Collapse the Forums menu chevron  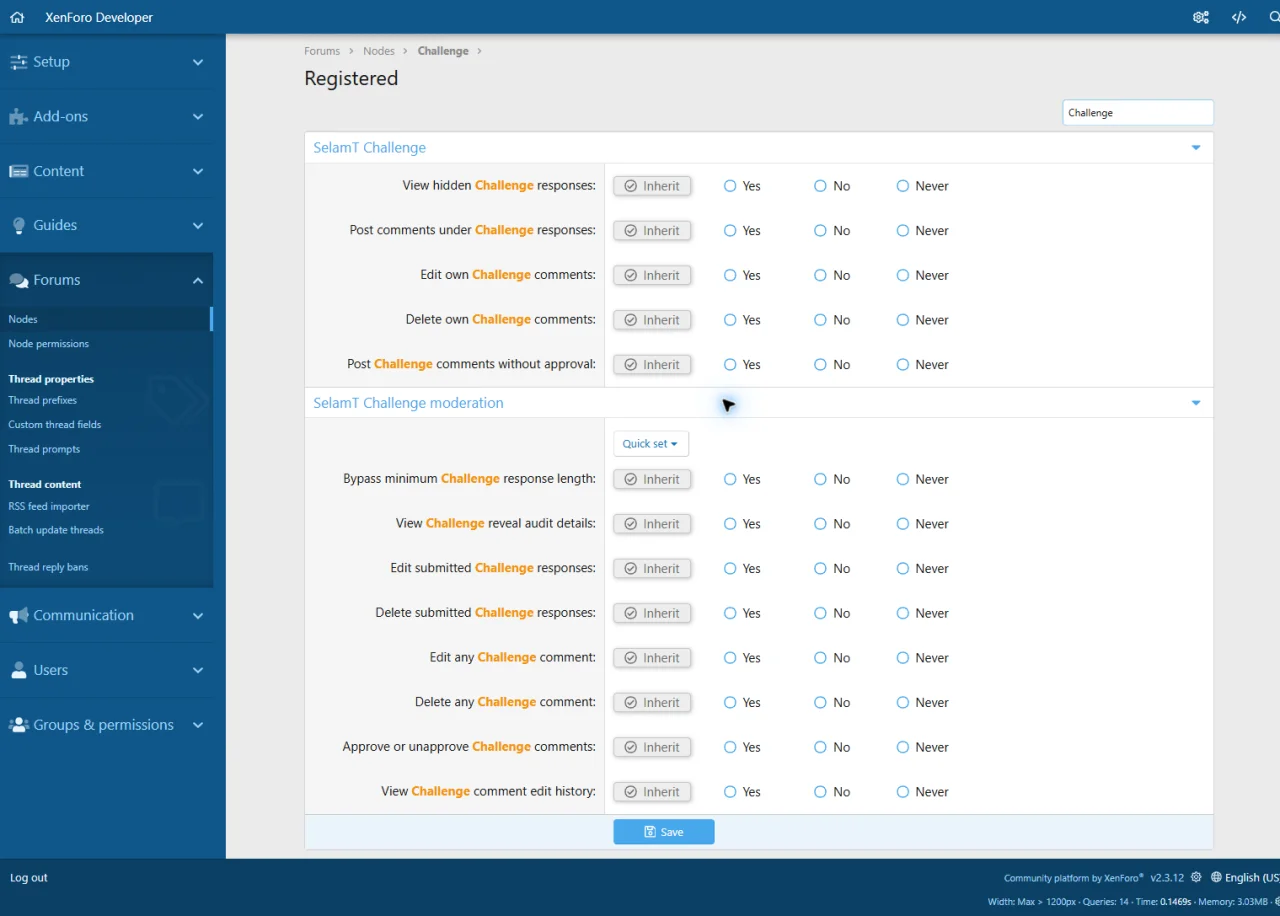pos(198,281)
